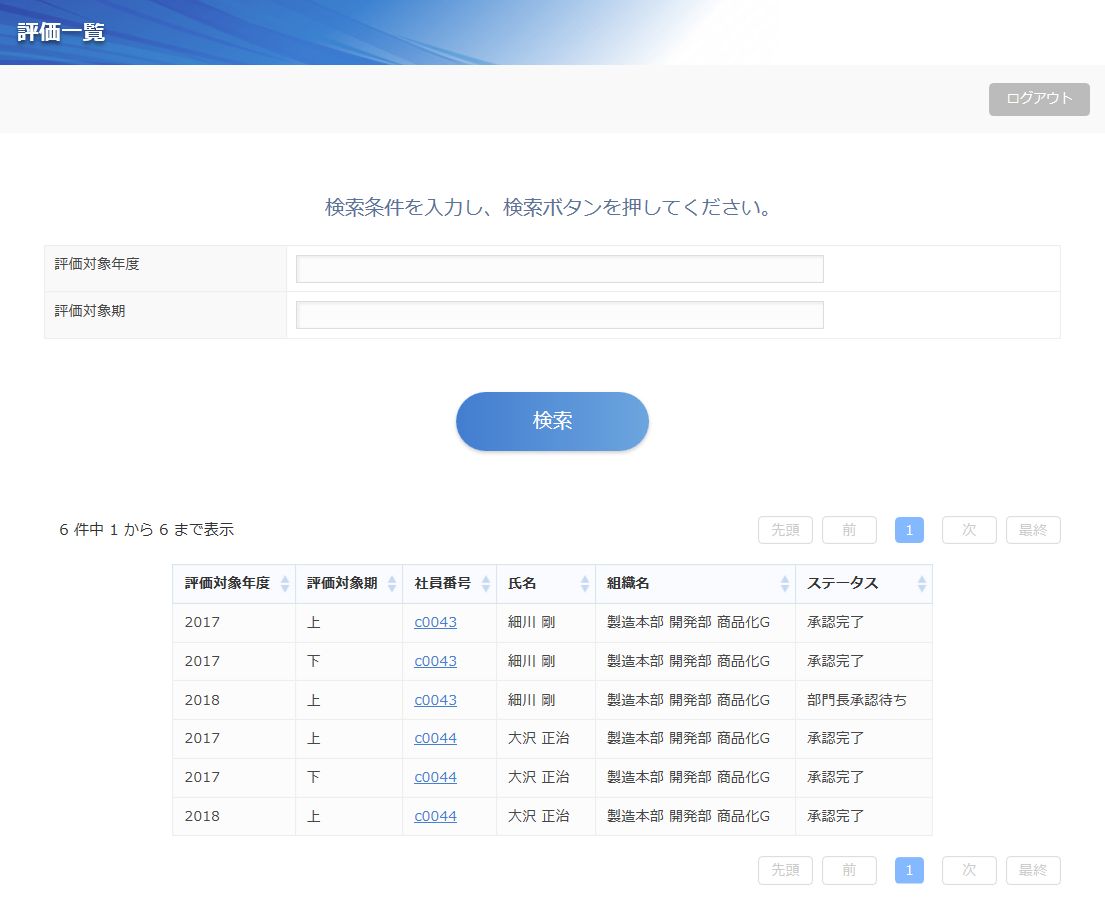Click sort icon in 評価対象期 header

392,584
